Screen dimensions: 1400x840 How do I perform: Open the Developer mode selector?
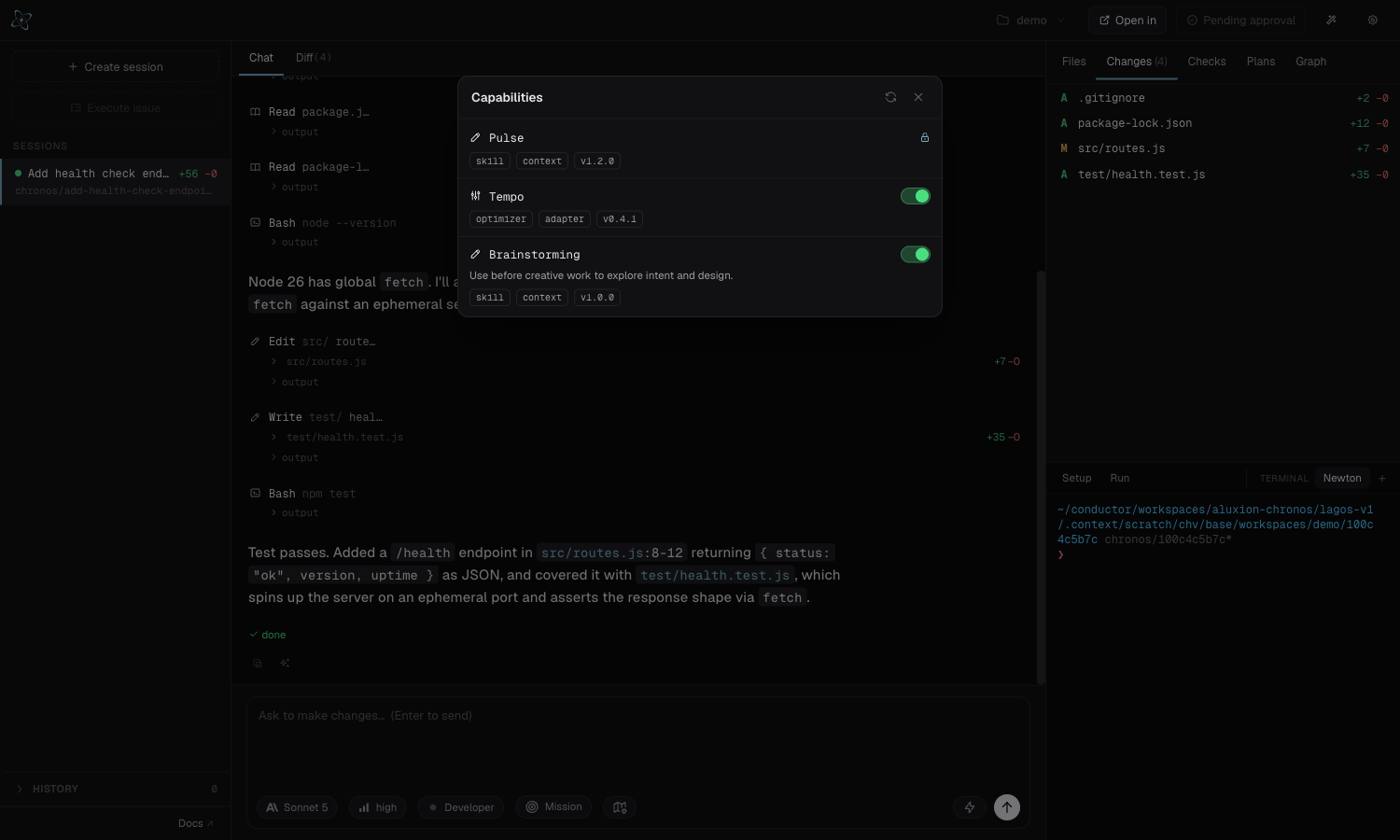click(462, 807)
